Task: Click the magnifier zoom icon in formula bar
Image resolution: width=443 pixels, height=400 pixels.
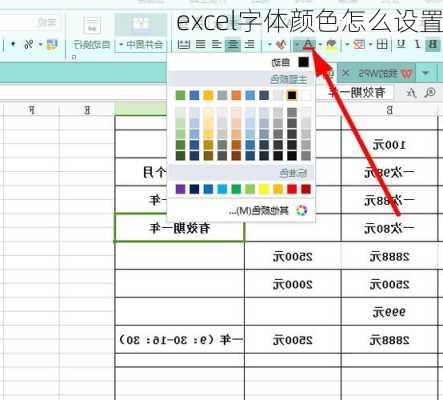Action: (430, 93)
